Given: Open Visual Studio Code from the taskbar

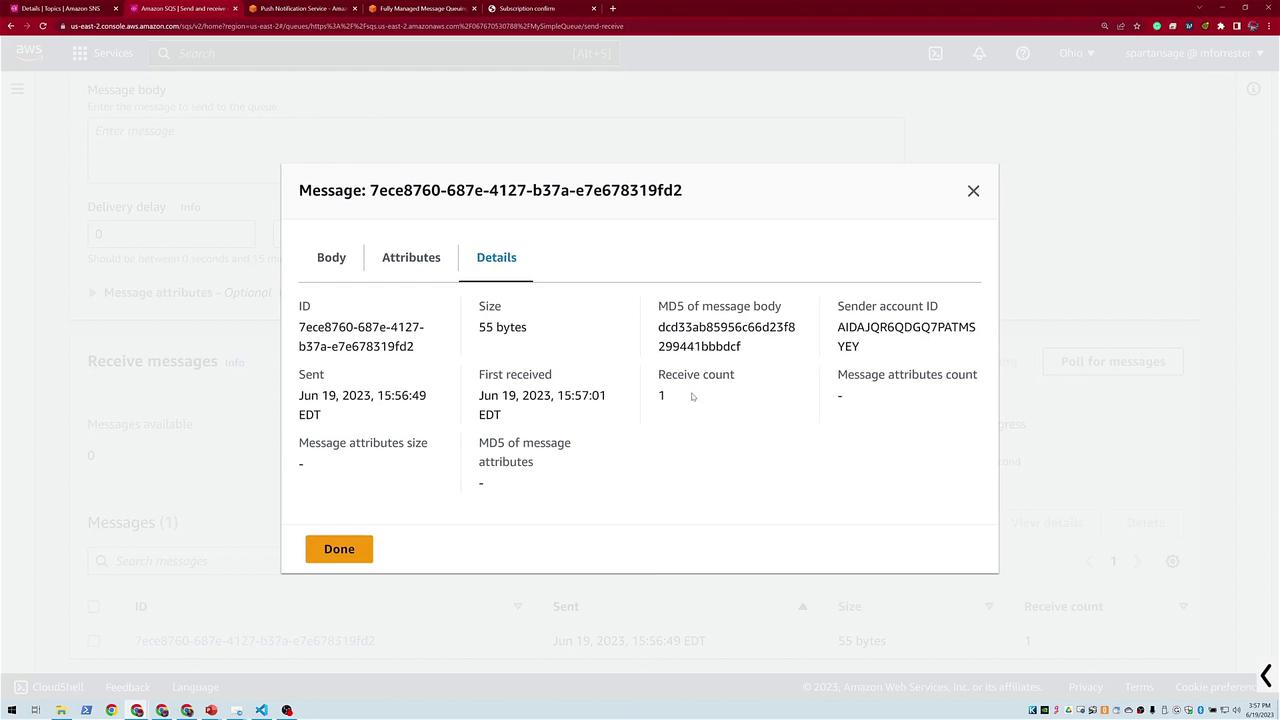Looking at the screenshot, I should (x=261, y=710).
